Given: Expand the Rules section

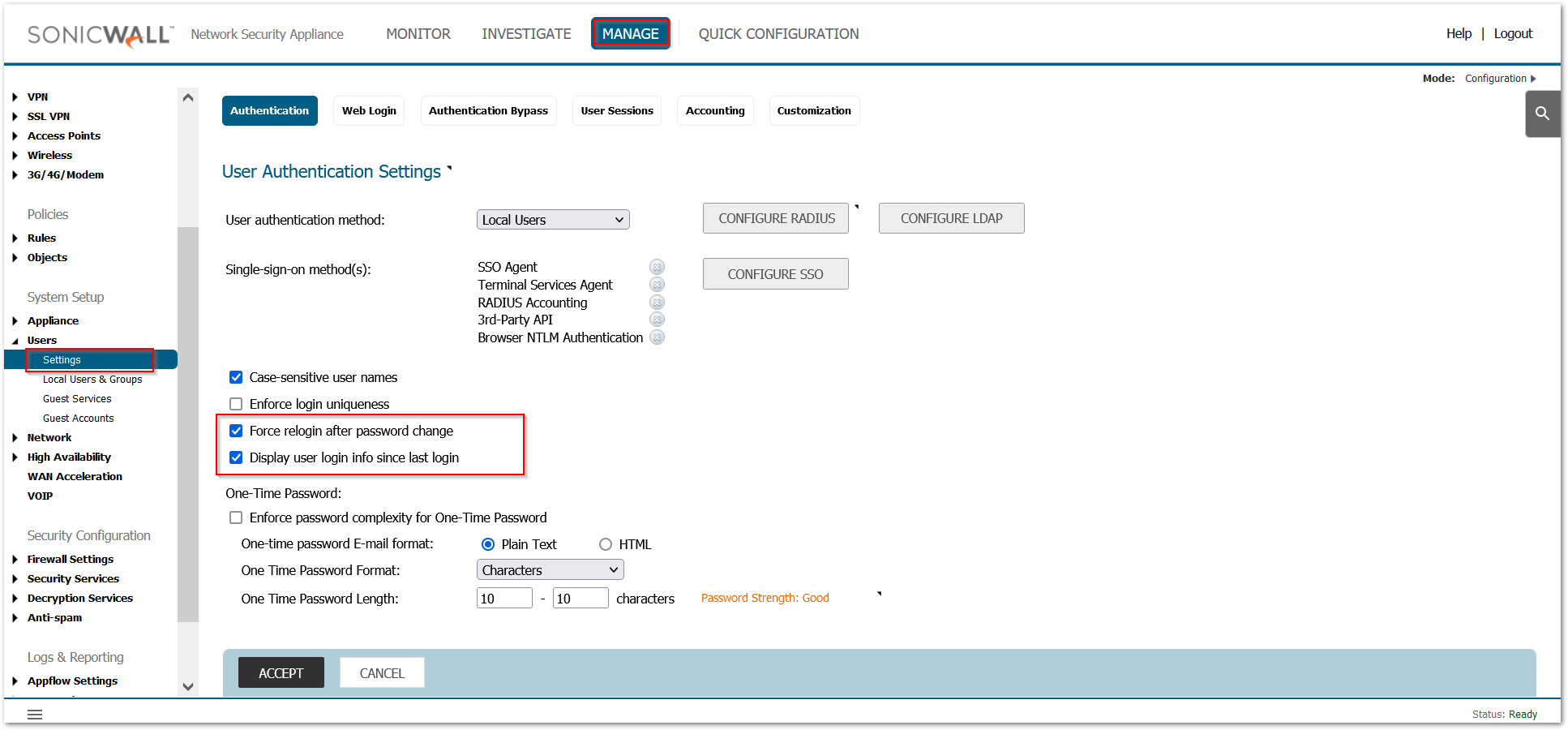Looking at the screenshot, I should coord(15,238).
